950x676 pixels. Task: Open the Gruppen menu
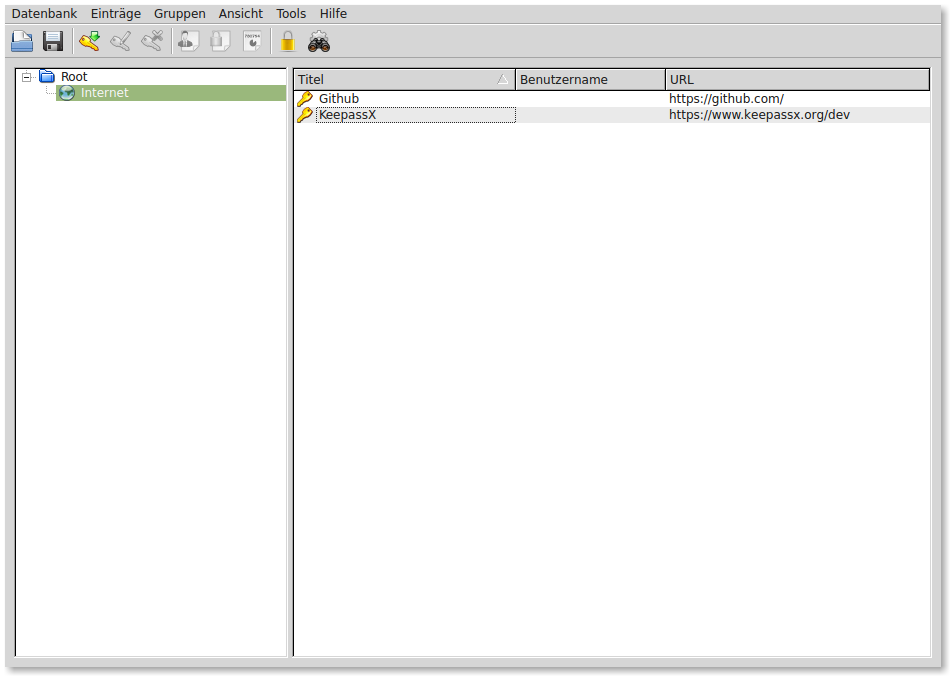[x=179, y=13]
